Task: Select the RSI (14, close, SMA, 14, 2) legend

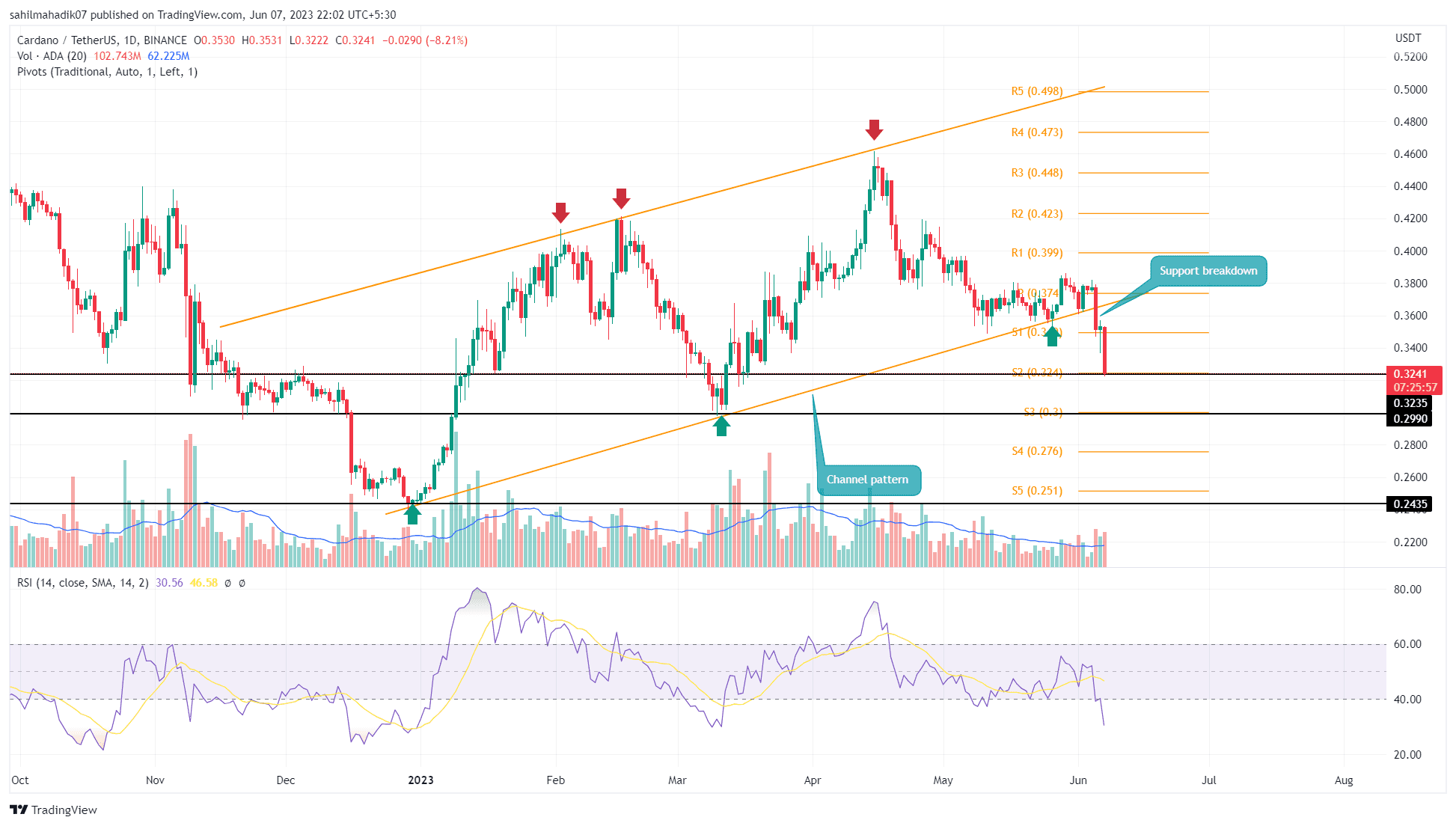Action: (83, 583)
